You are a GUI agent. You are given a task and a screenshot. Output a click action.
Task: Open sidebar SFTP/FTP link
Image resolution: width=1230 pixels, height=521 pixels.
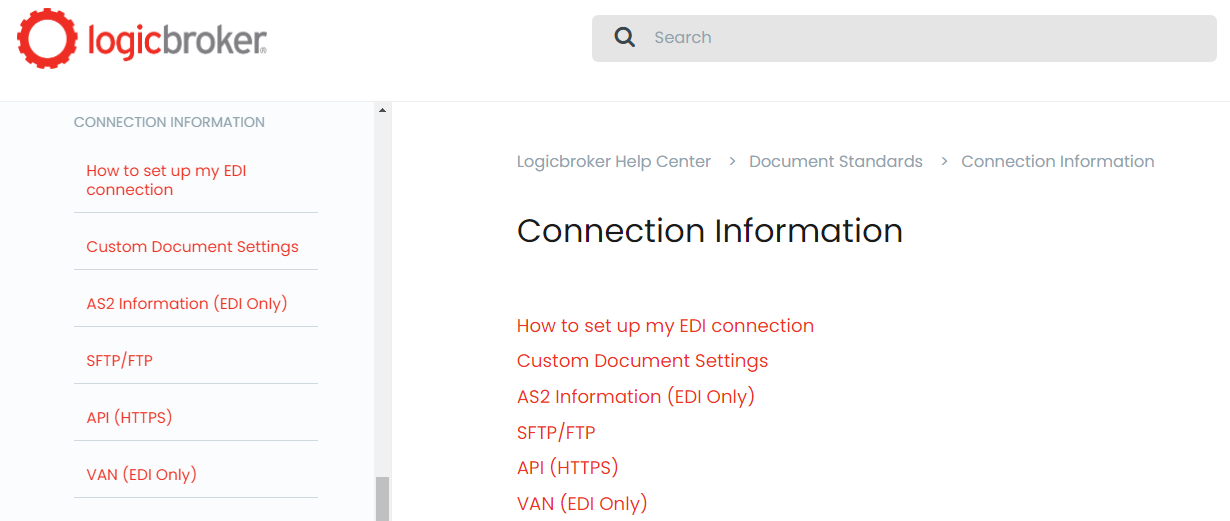click(119, 361)
